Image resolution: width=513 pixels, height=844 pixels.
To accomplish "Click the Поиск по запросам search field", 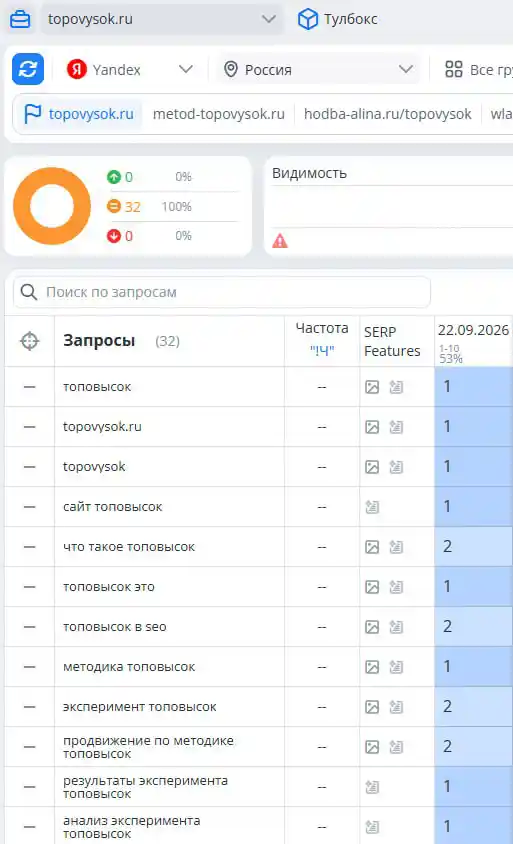I will click(x=222, y=292).
